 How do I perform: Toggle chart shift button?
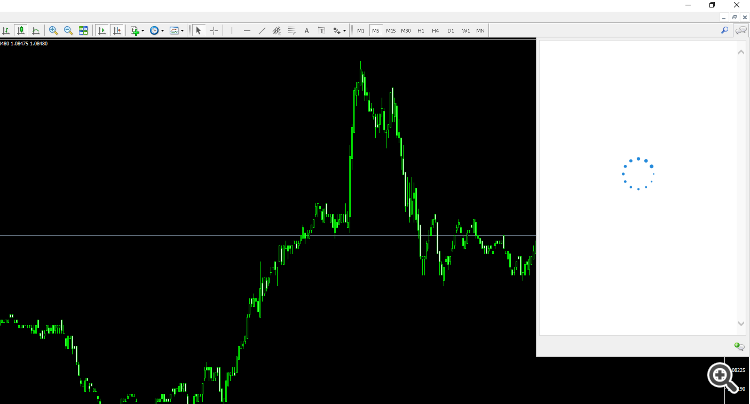[117, 31]
